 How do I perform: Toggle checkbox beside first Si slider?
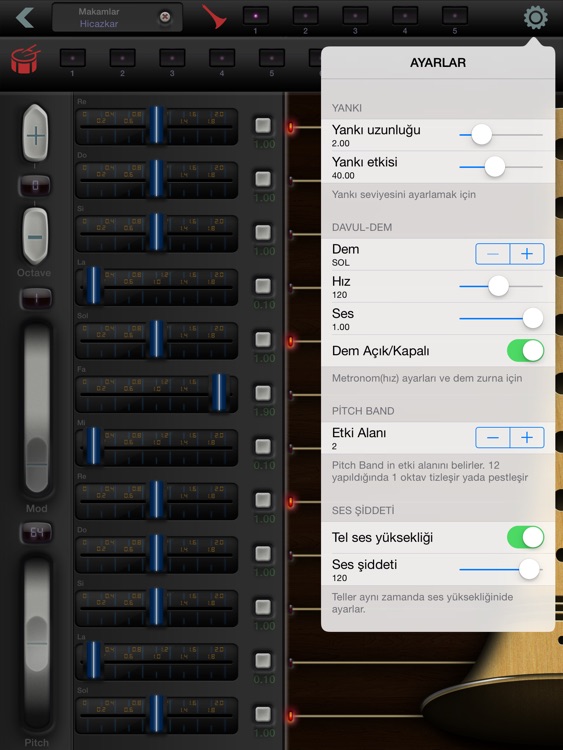[263, 232]
